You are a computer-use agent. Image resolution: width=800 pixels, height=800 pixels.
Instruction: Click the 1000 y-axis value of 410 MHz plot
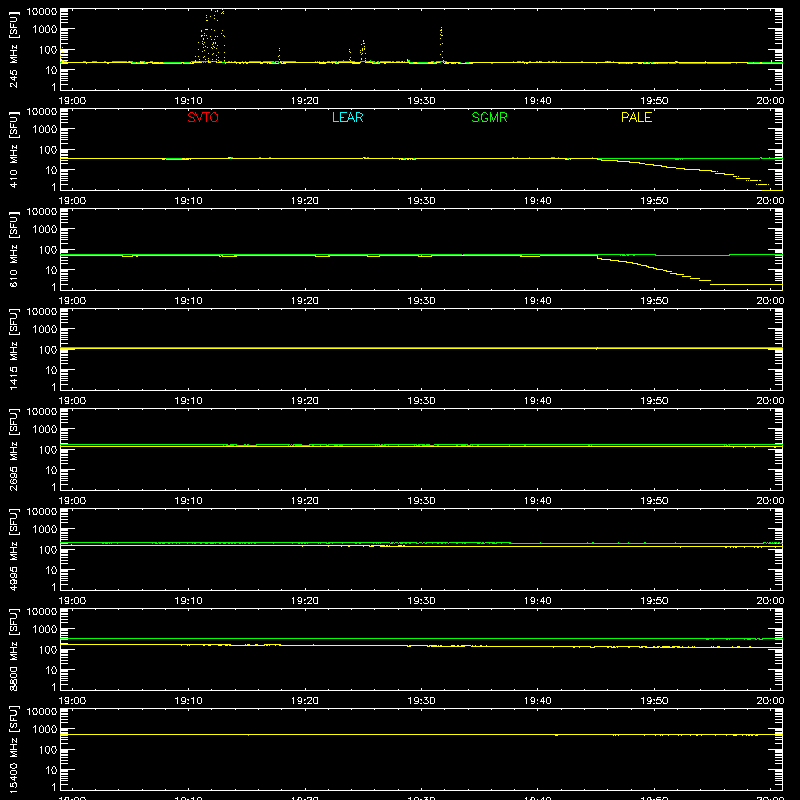(45, 130)
